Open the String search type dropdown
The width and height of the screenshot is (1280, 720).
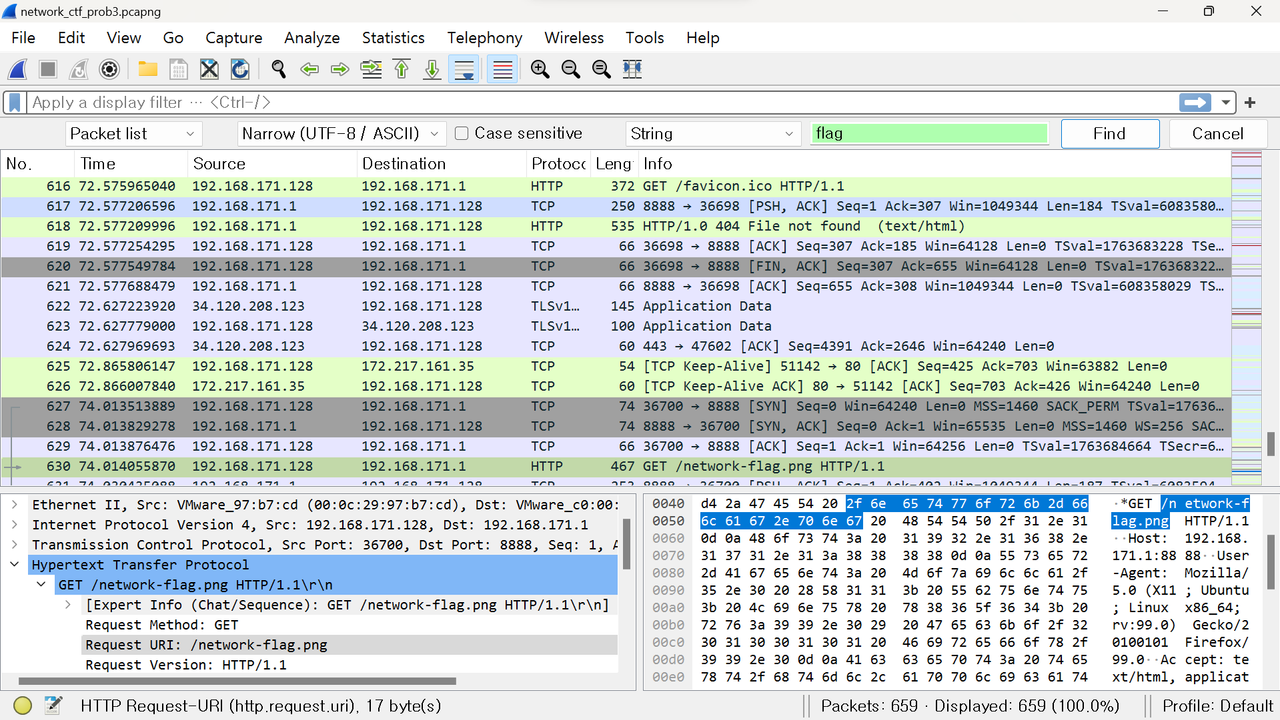click(x=714, y=134)
